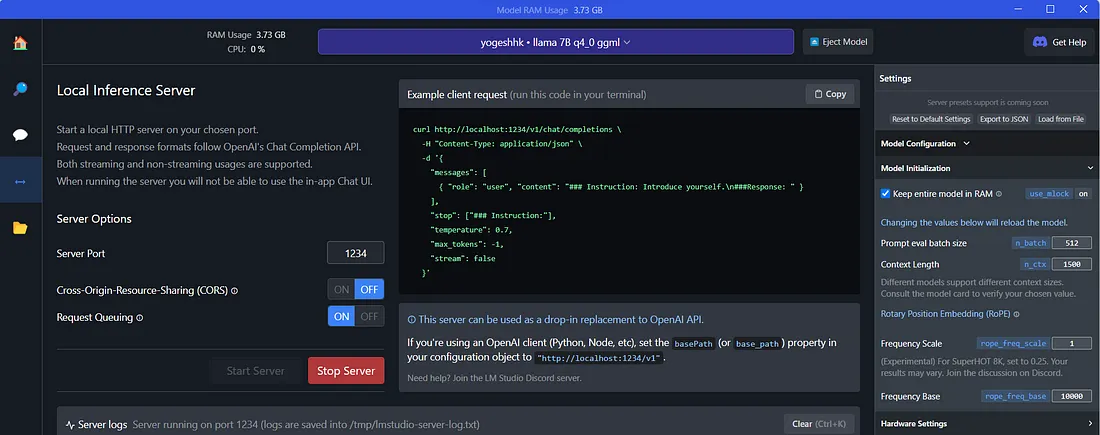Click the Context Length value field
The width and height of the screenshot is (1100, 435).
(1071, 265)
